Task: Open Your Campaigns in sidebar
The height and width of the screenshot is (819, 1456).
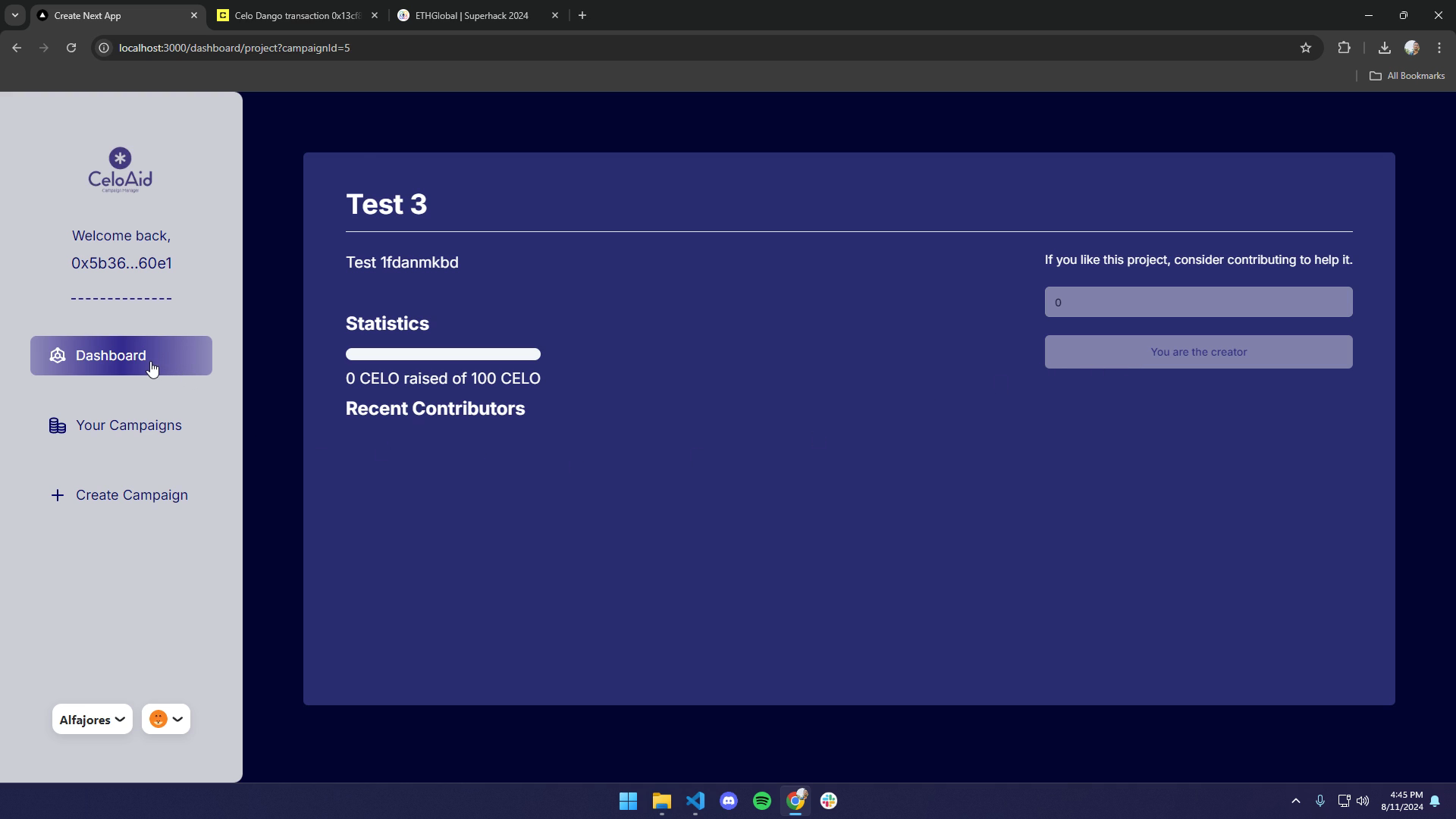Action: click(121, 425)
